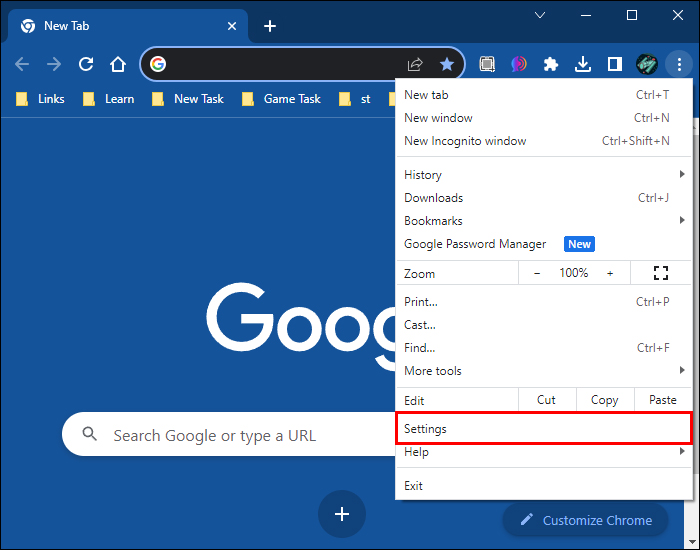
Task: Choose Cast... from the menu
Action: pos(544,325)
